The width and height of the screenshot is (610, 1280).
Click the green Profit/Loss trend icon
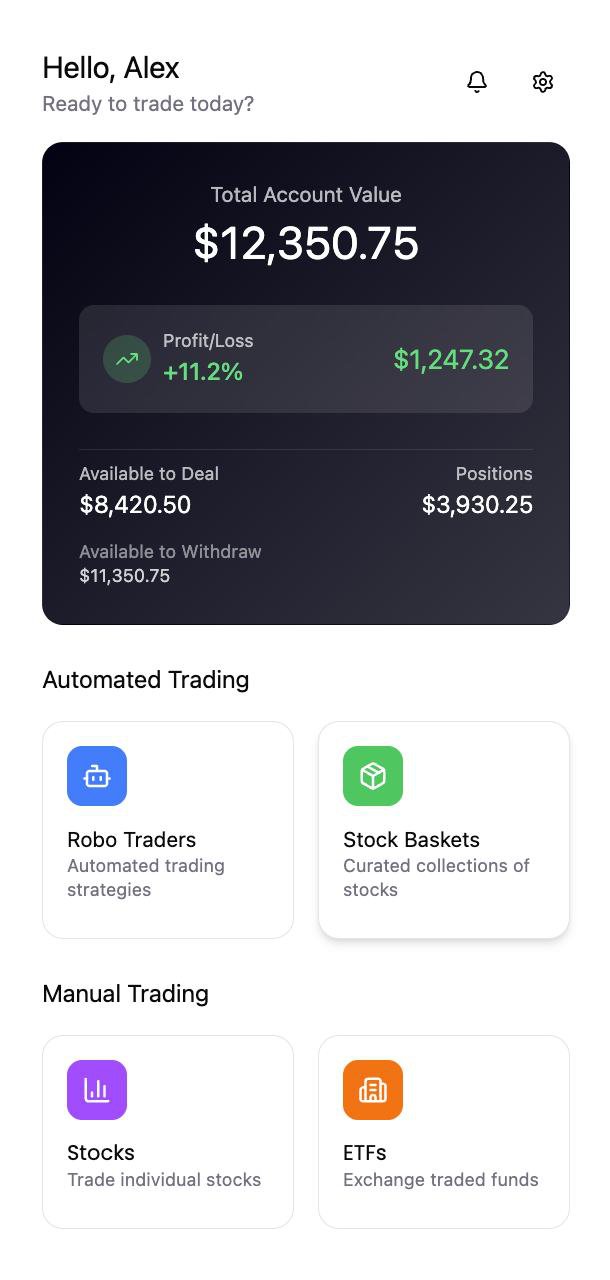pyautogui.click(x=127, y=358)
